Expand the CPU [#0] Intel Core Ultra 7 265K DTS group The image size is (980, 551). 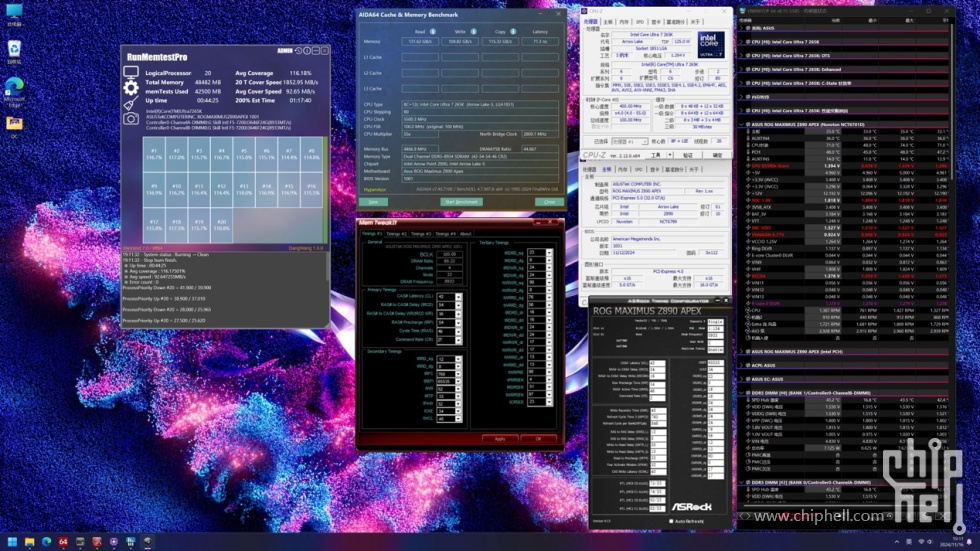[x=742, y=56]
